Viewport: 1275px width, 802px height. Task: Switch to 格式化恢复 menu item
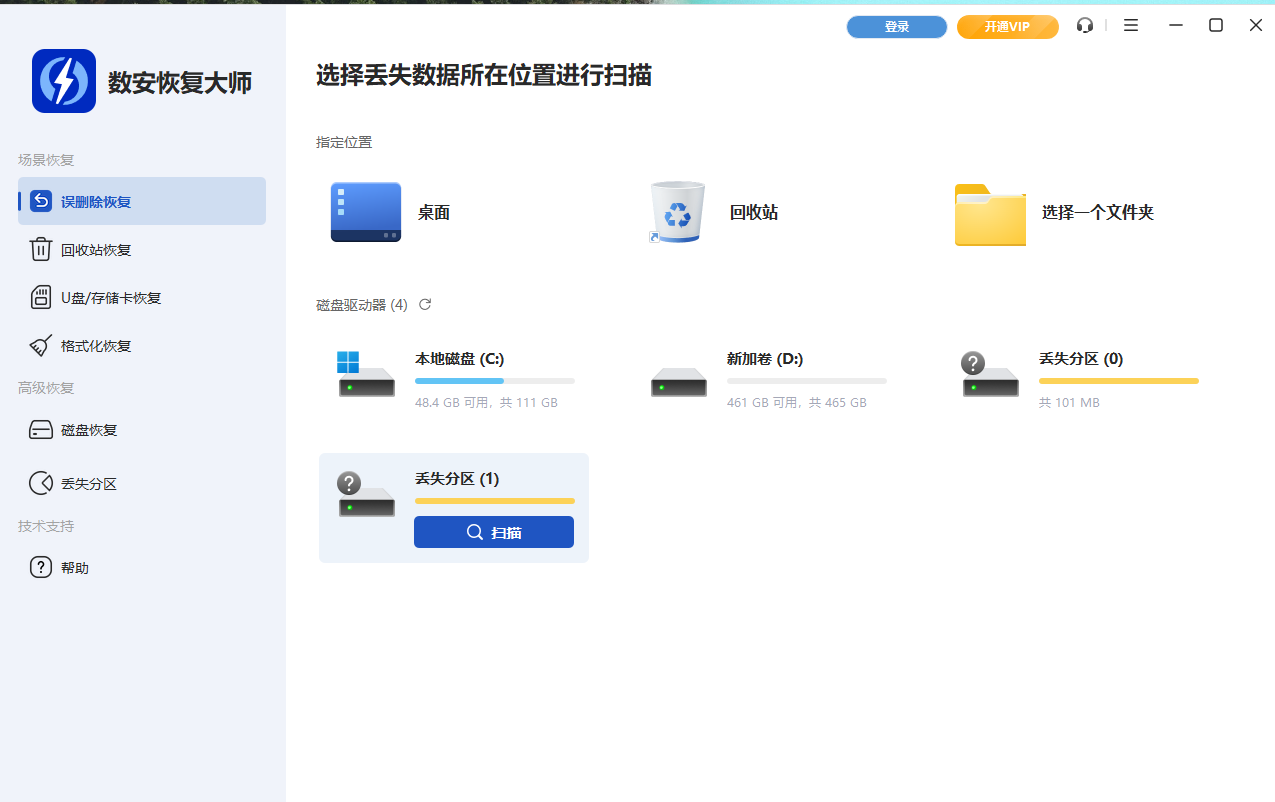click(142, 345)
